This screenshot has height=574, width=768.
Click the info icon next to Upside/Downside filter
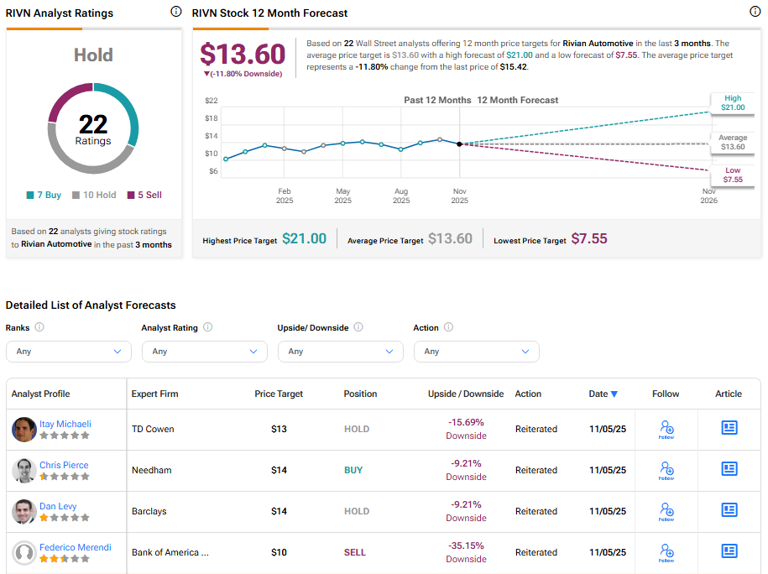coord(358,327)
